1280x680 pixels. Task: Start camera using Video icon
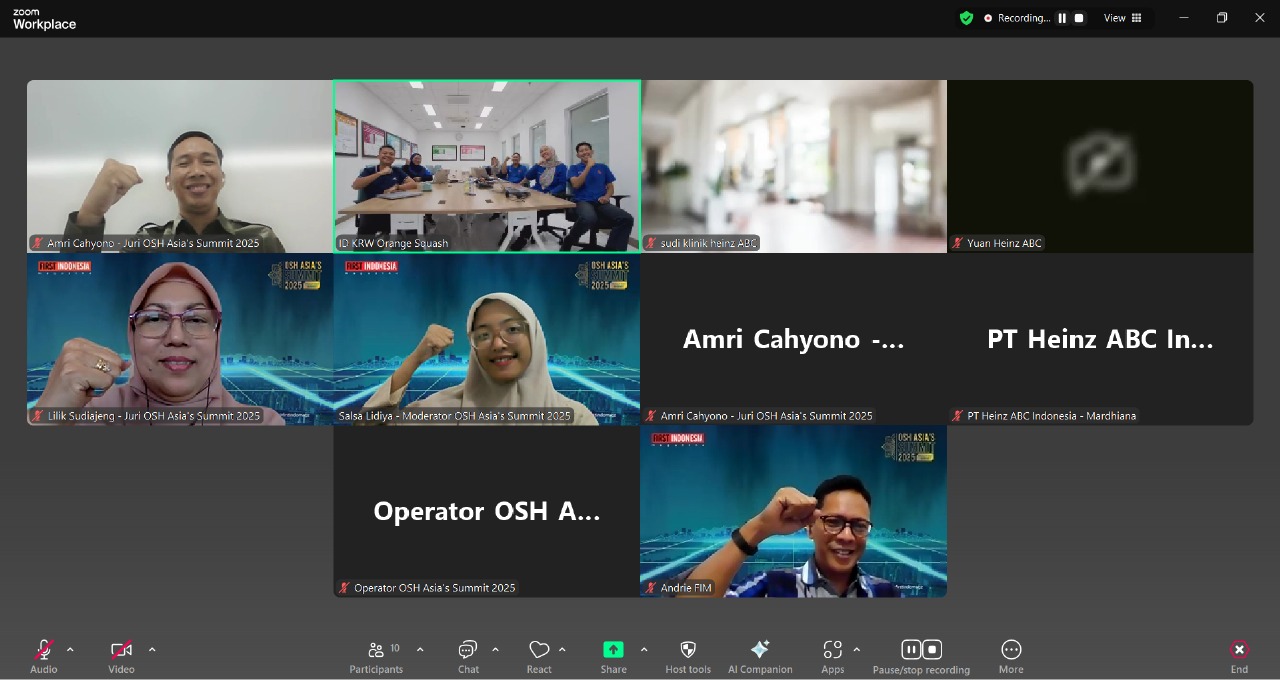[x=121, y=650]
